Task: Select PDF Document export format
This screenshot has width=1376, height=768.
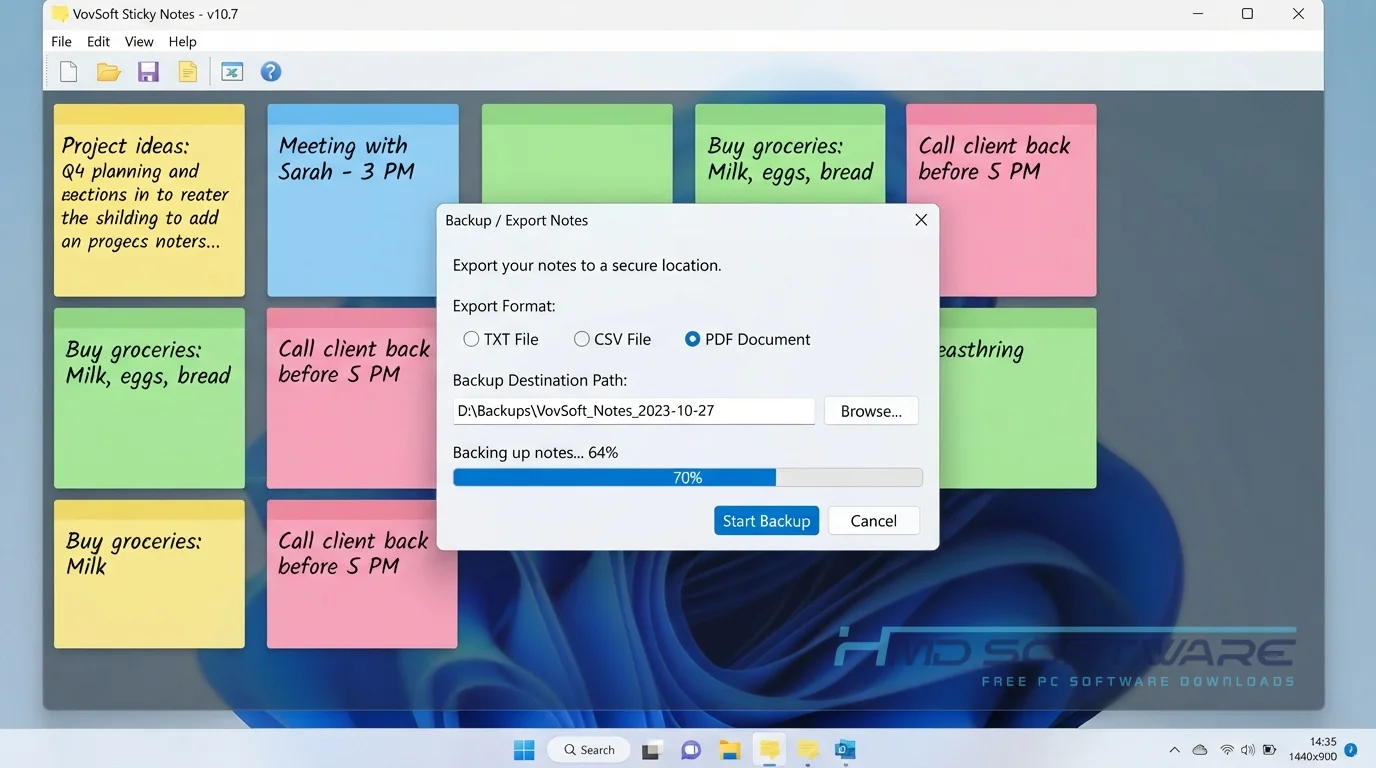Action: click(747, 339)
